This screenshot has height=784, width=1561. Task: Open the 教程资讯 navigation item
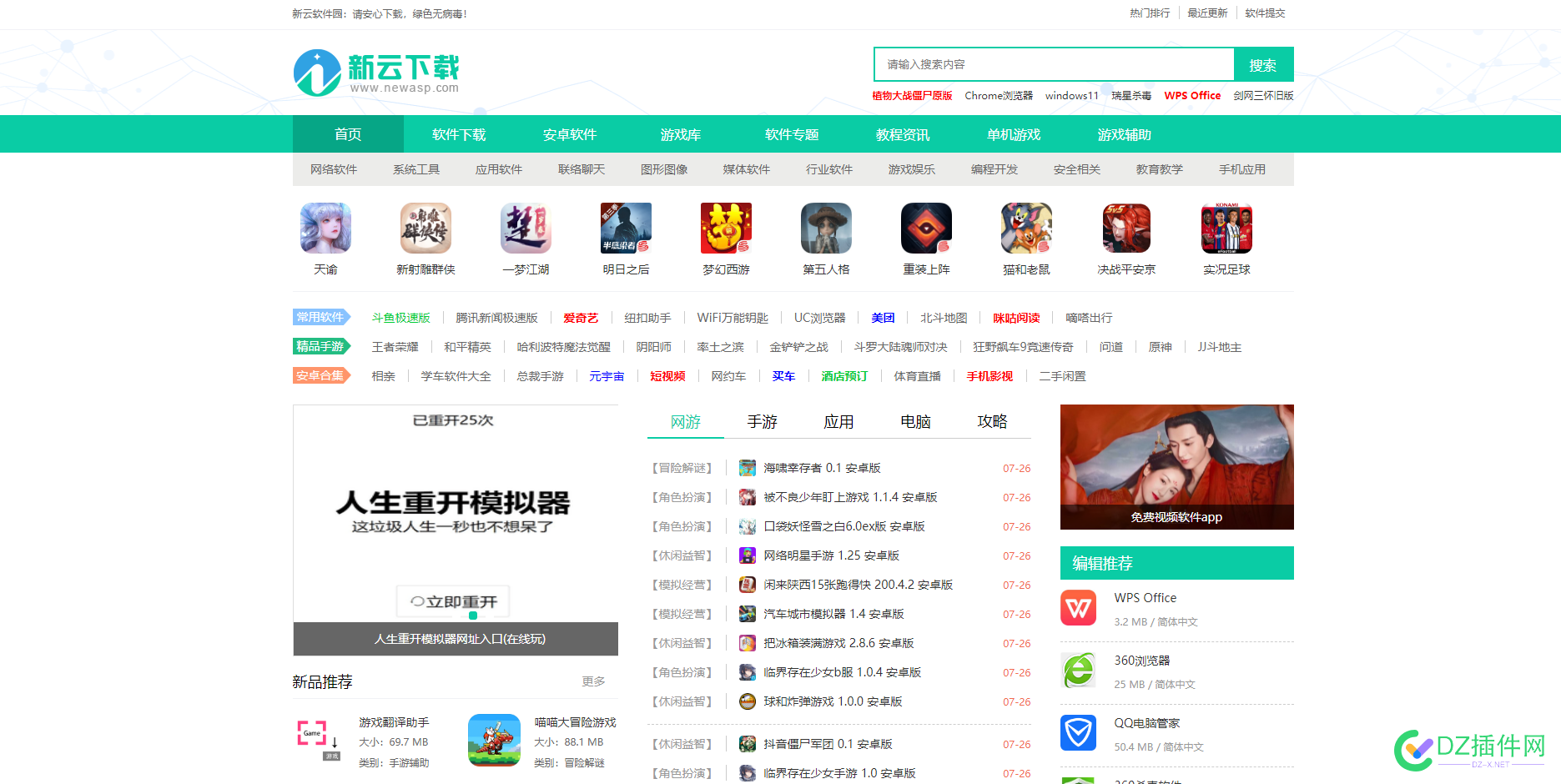(x=903, y=134)
